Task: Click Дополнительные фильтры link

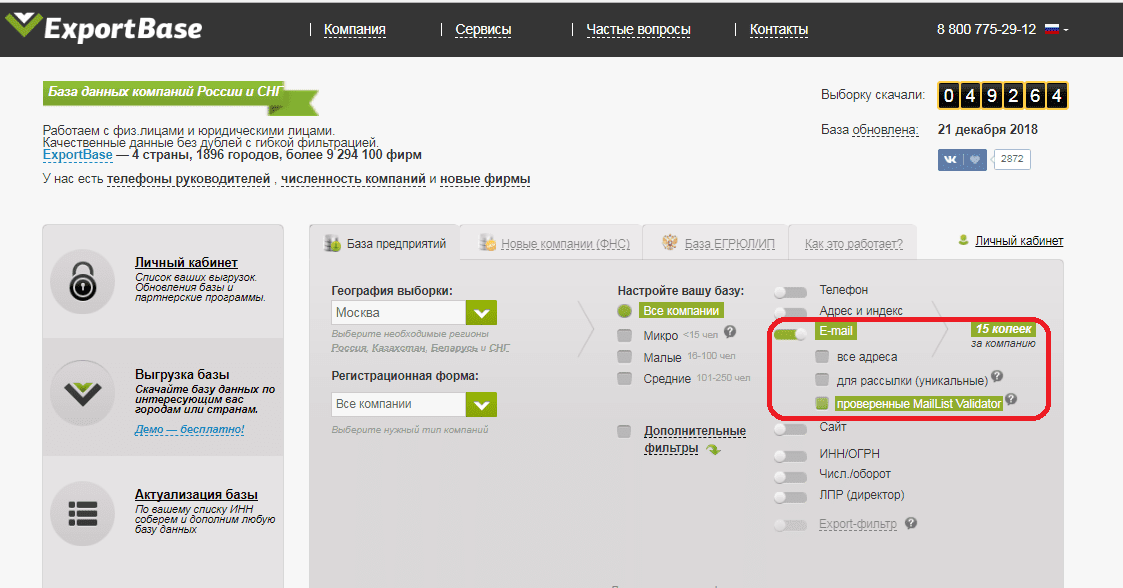Action: [694, 440]
